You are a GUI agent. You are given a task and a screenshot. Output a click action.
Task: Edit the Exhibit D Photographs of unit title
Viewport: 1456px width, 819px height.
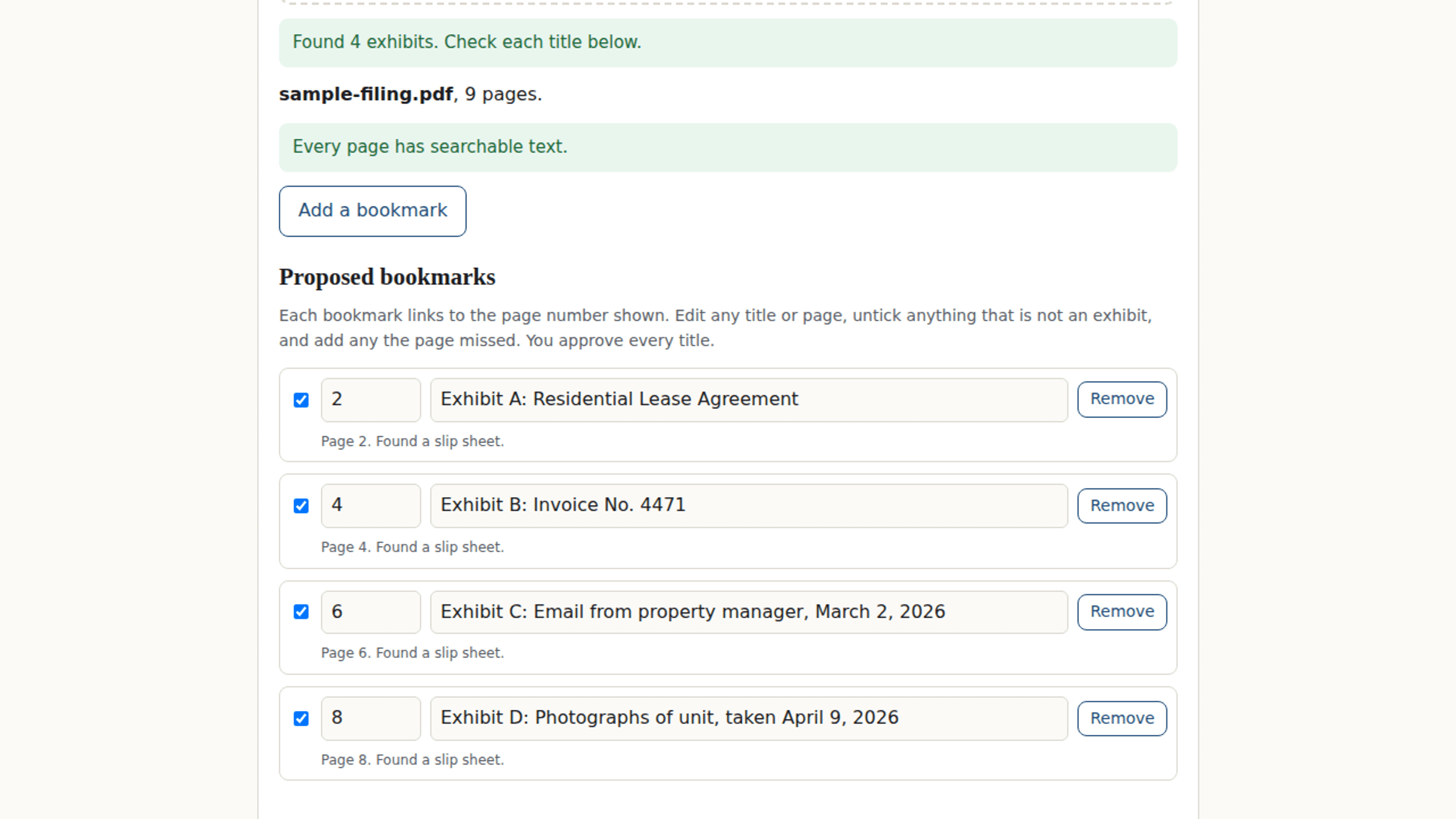pyautogui.click(x=749, y=718)
